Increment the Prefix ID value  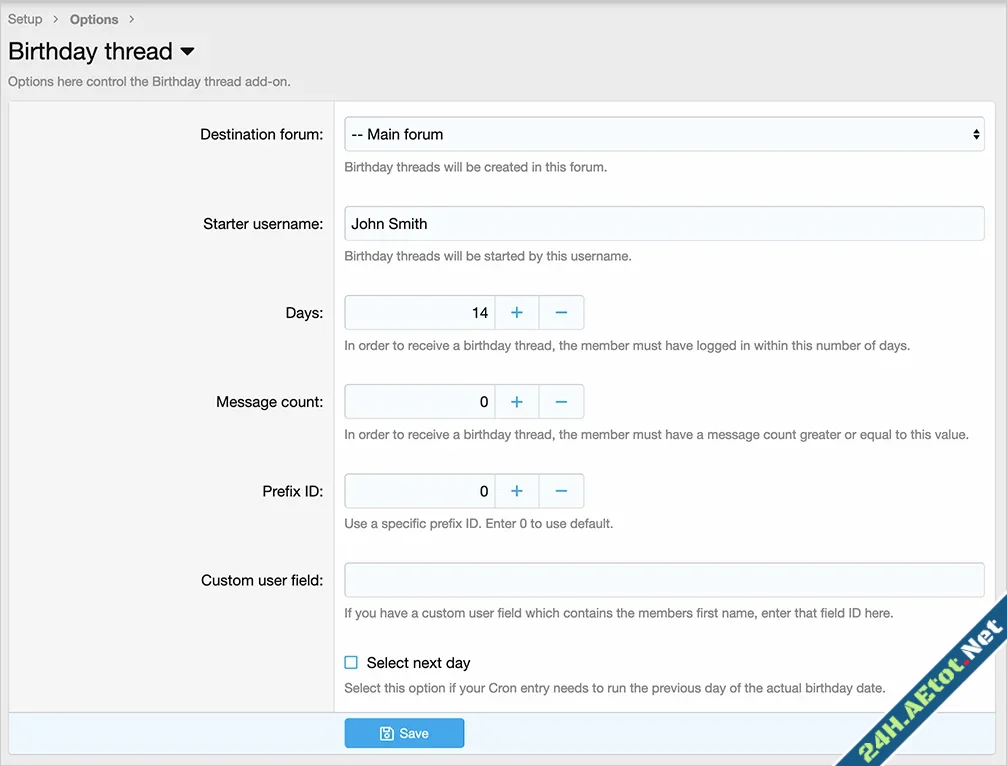click(517, 491)
